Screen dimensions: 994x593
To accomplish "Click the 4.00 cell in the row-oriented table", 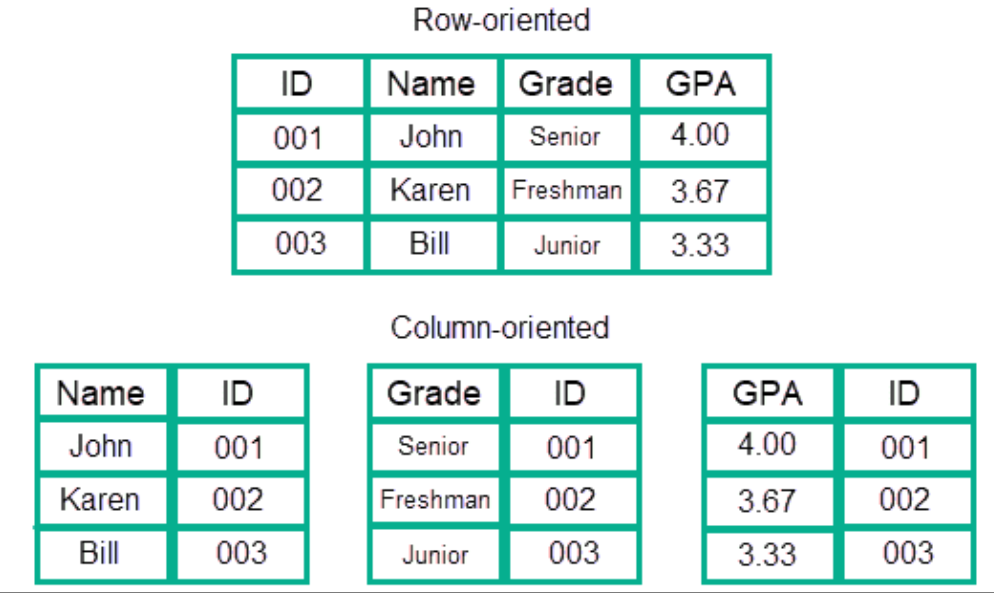I will 700,135.
